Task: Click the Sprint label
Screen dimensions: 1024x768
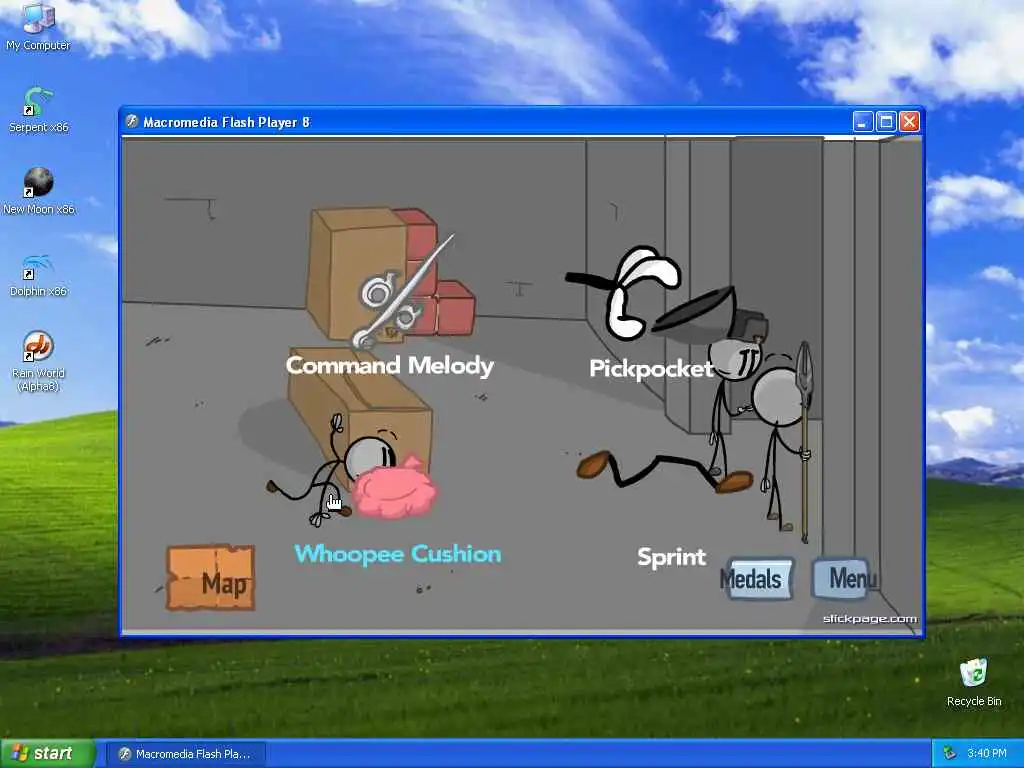Action: [x=671, y=557]
